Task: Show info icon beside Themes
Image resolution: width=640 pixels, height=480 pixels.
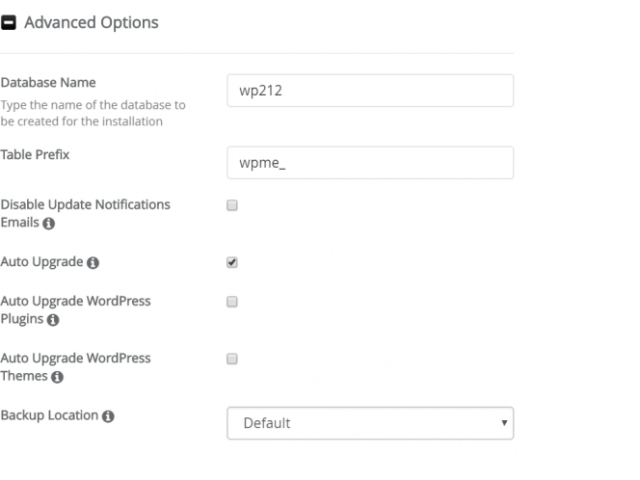Action: 57,377
